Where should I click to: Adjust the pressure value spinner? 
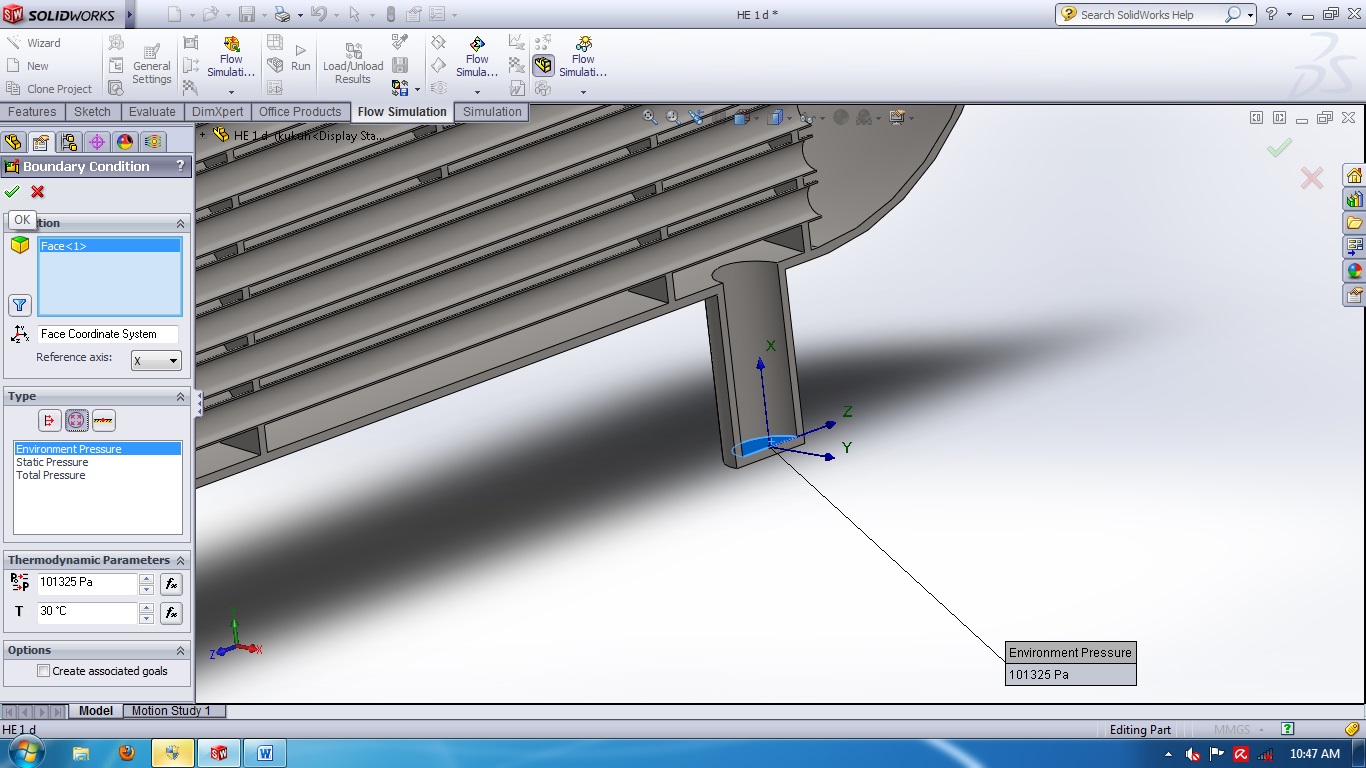[x=146, y=584]
